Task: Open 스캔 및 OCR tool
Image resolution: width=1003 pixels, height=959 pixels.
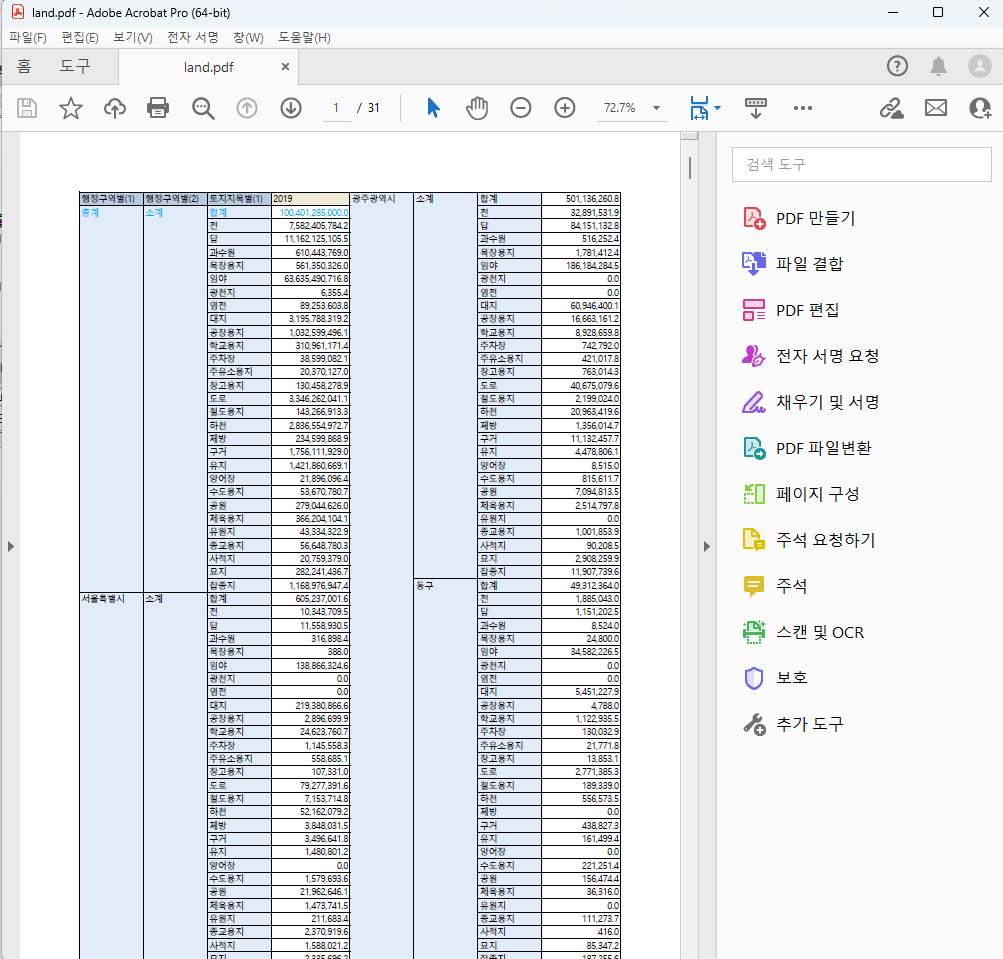Action: pyautogui.click(x=803, y=632)
